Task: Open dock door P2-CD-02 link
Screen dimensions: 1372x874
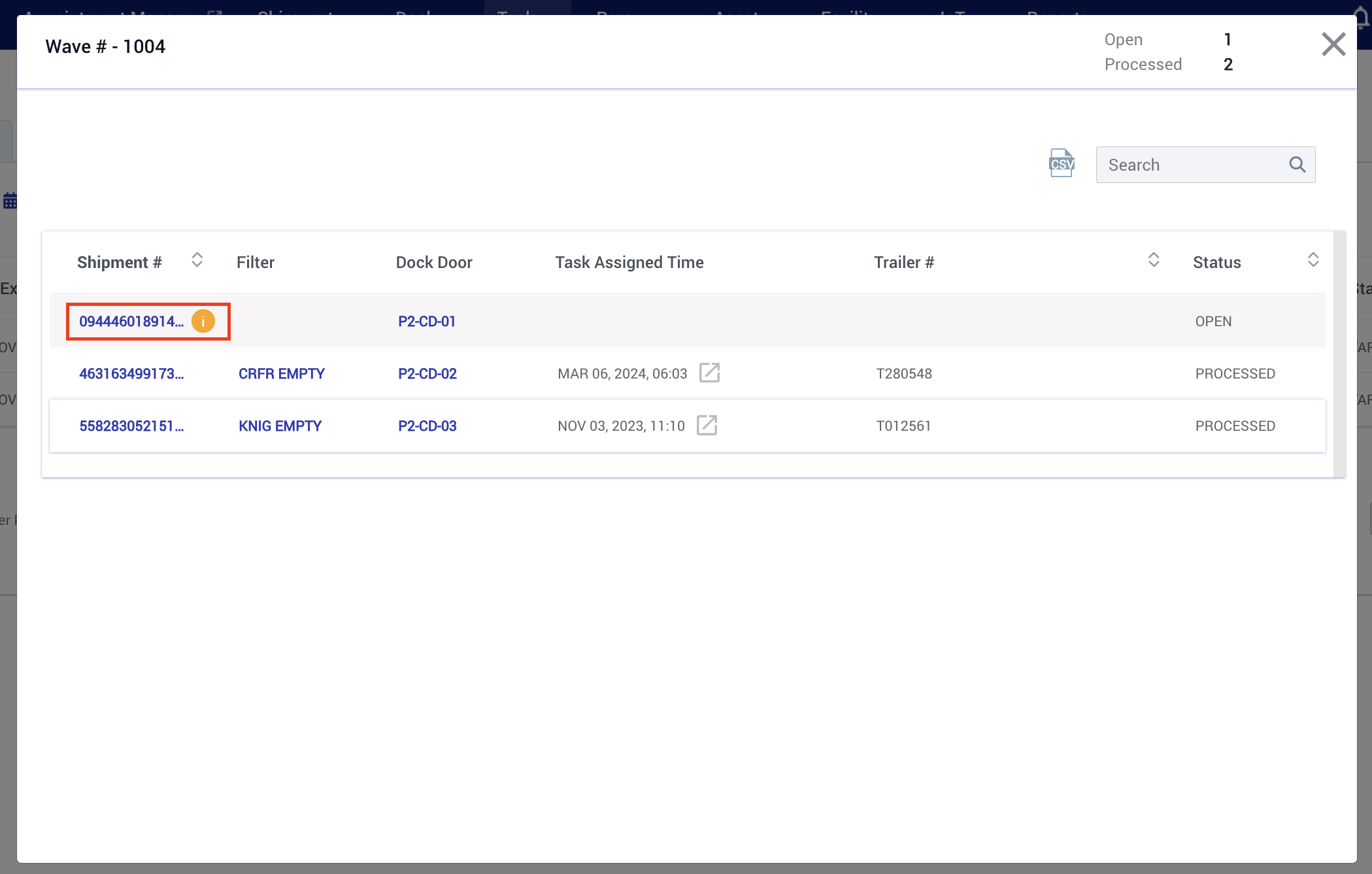Action: pyautogui.click(x=427, y=373)
